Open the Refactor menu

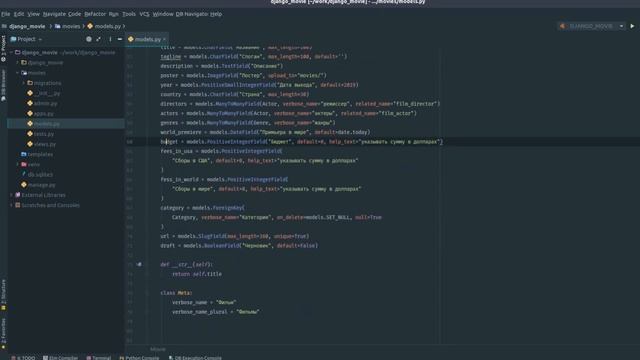tap(95, 14)
